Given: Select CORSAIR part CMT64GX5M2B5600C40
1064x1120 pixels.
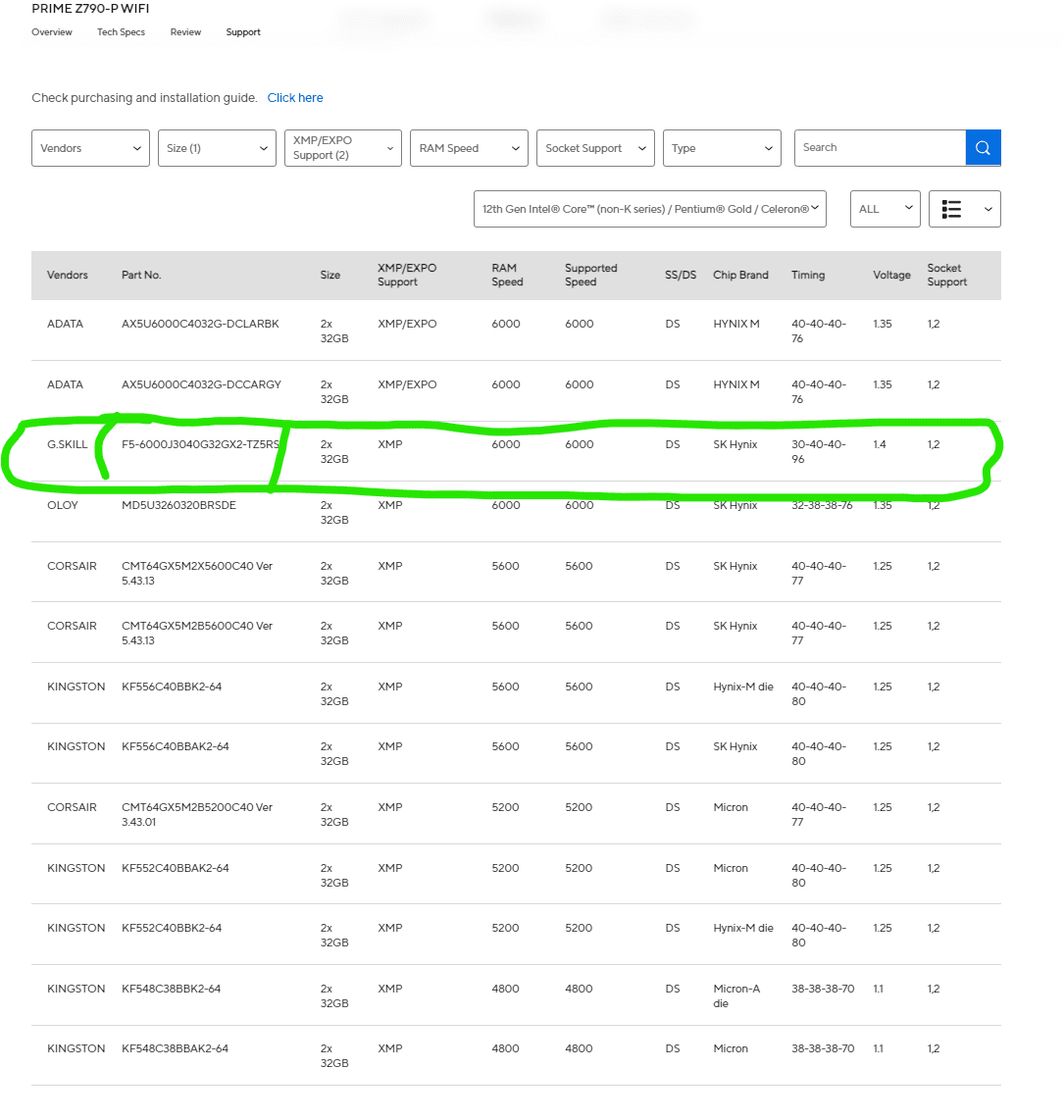Looking at the screenshot, I should (x=197, y=633).
